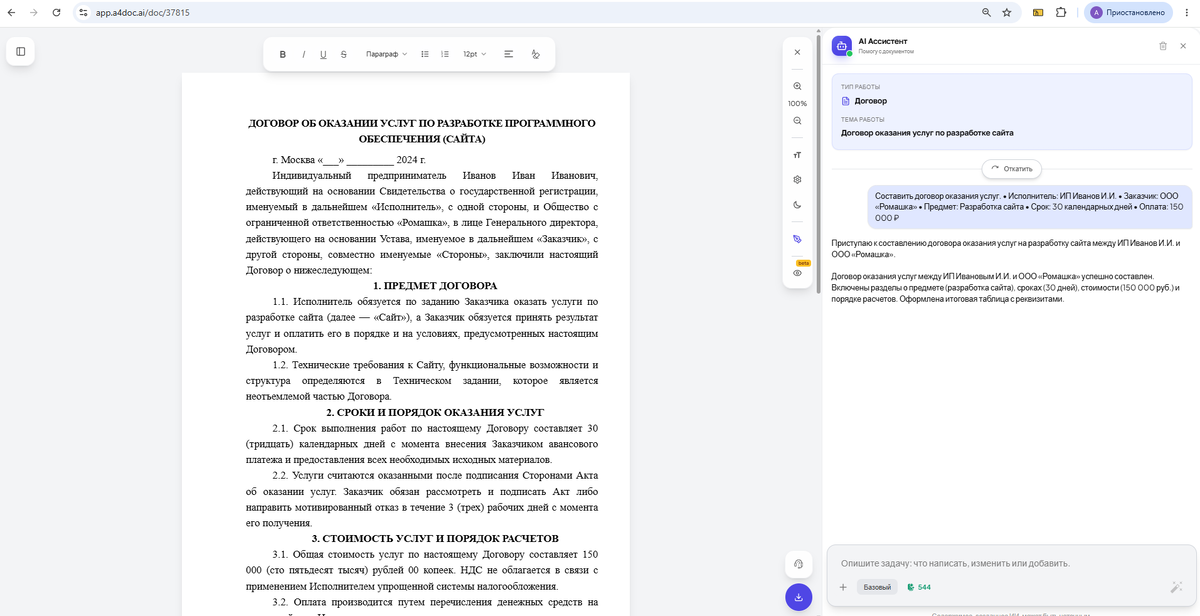Go forward in browser history
Viewport: 1200px width, 616px height.
34,12
